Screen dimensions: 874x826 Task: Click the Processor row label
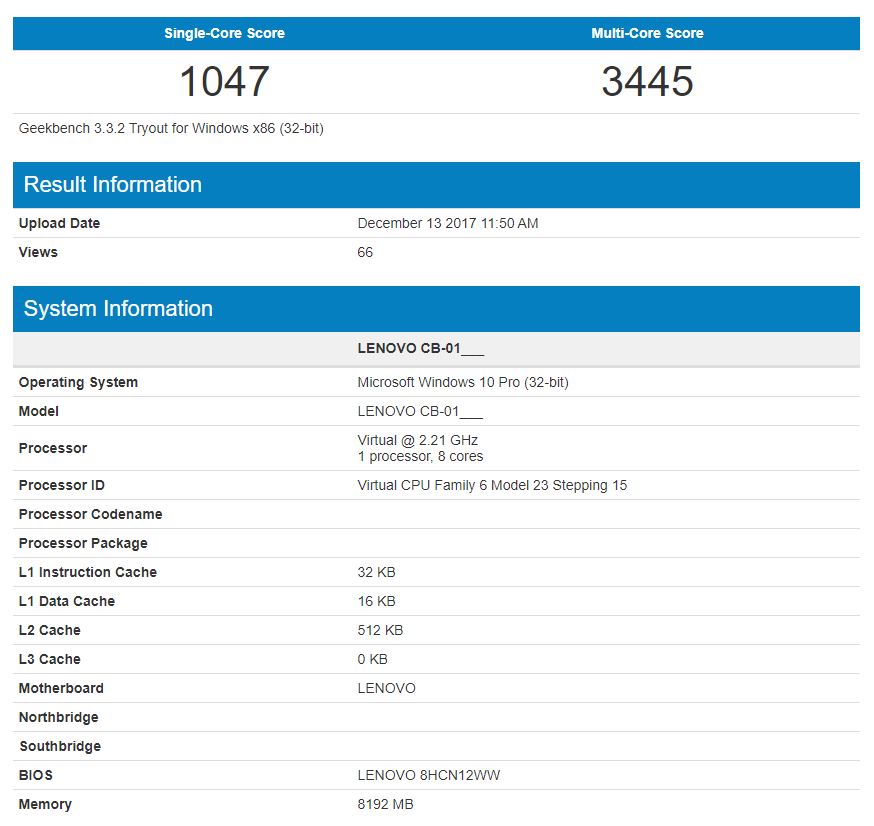[53, 448]
